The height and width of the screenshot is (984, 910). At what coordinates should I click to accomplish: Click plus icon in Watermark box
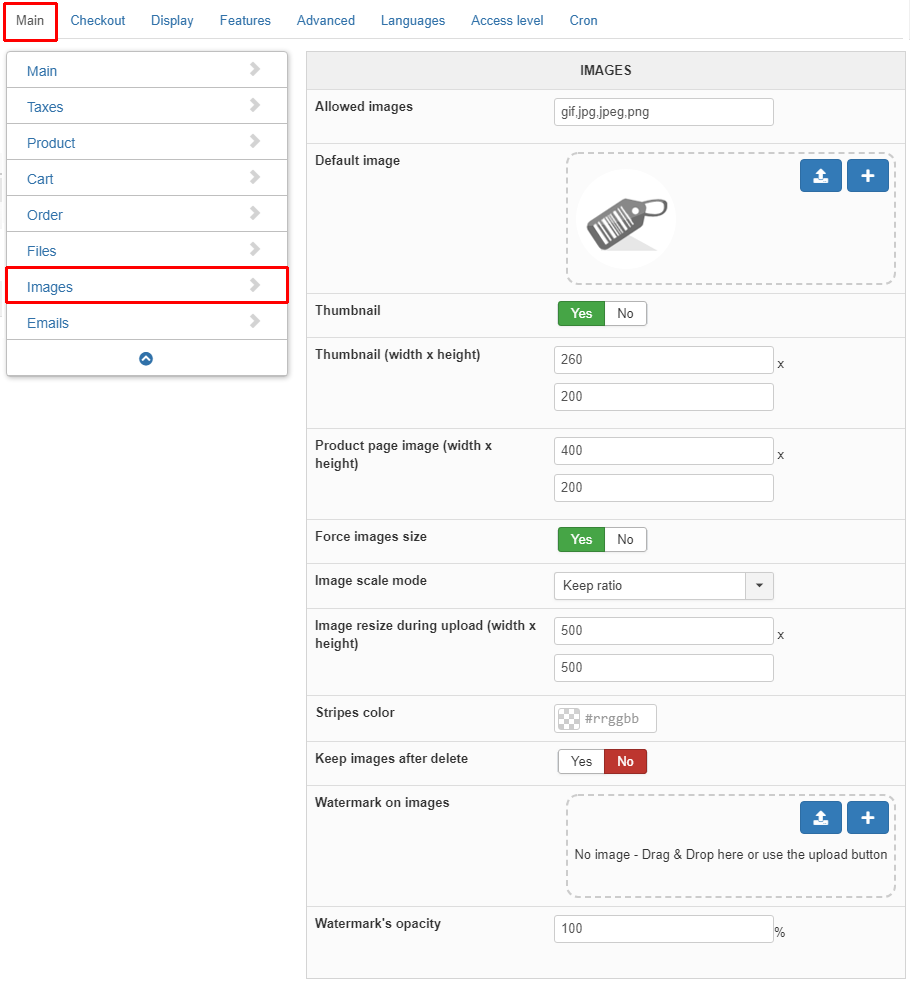(867, 818)
